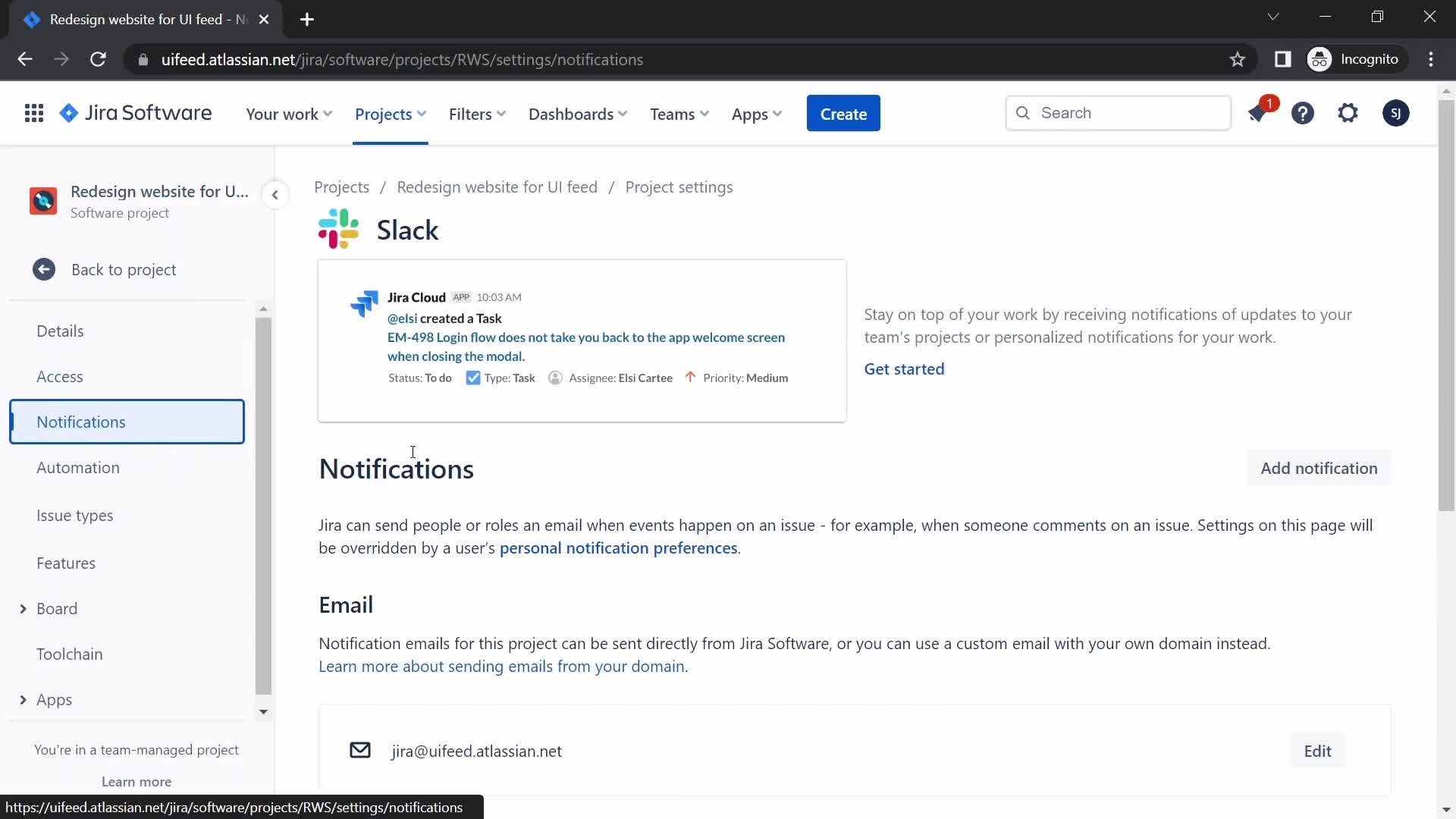Open the Your work dropdown

(x=289, y=114)
